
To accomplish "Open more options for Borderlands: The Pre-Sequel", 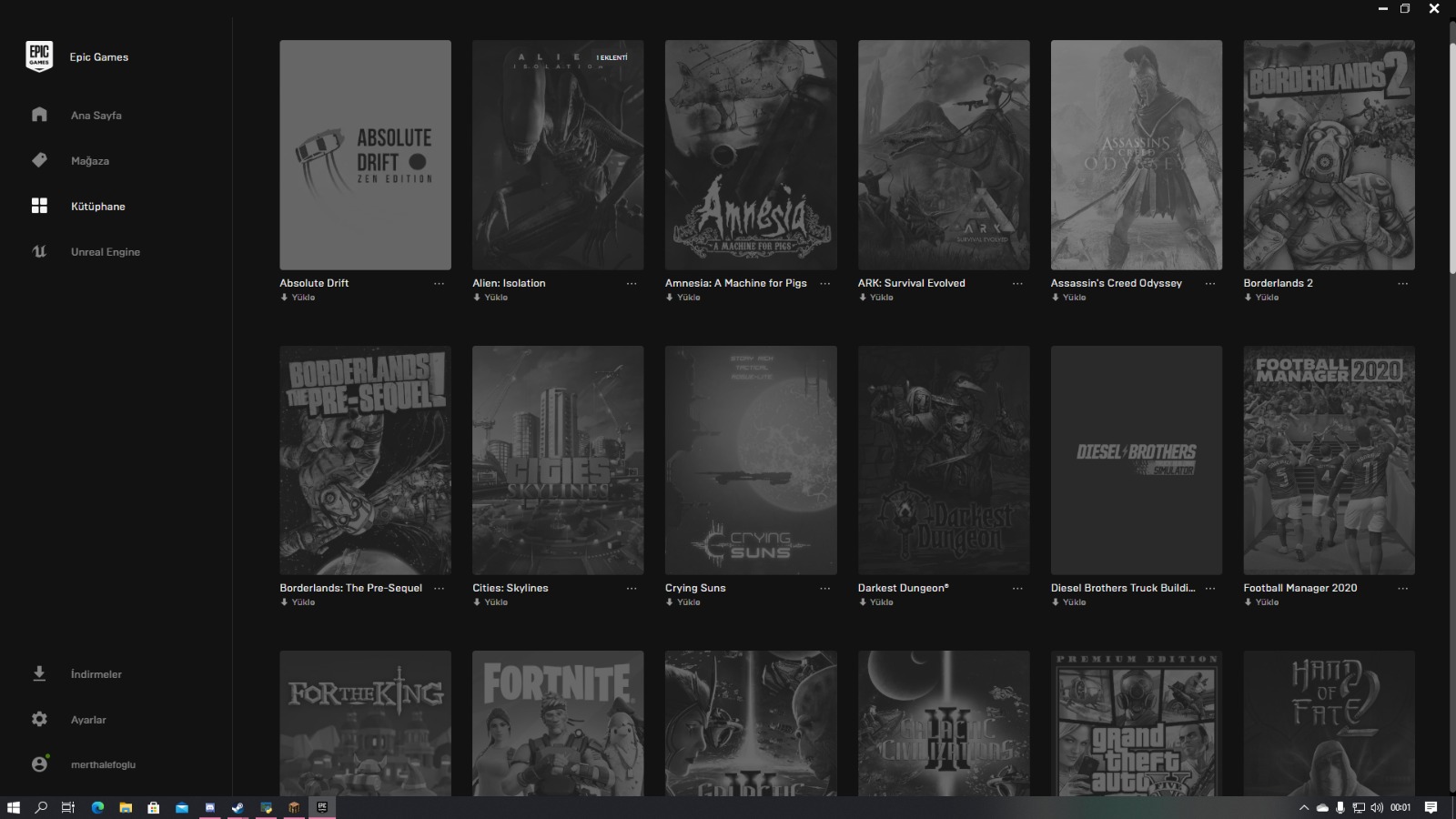I will [x=440, y=588].
